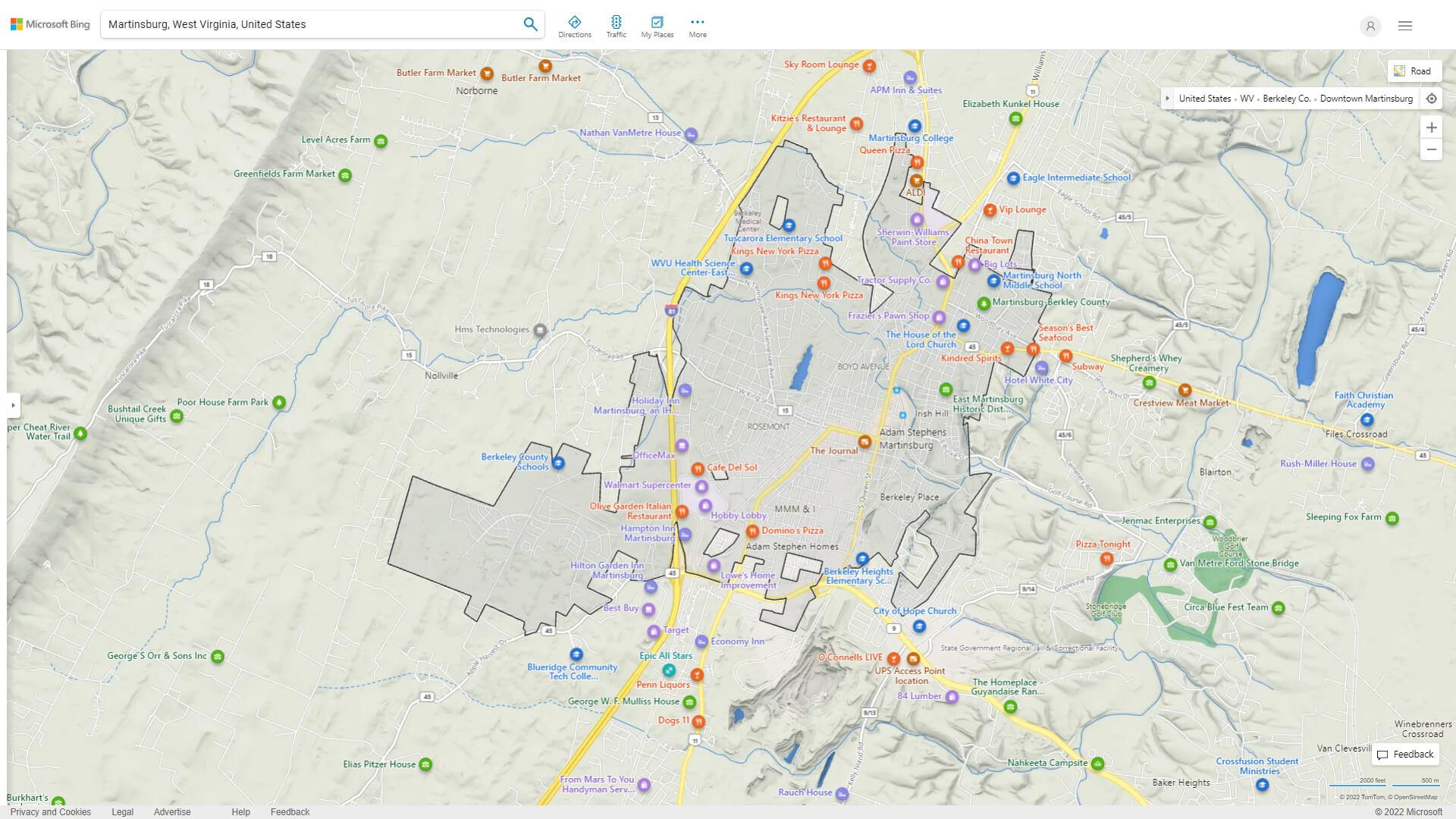The image size is (1456, 819).
Task: Select the Walmart Supercenter map pin
Action: [701, 486]
